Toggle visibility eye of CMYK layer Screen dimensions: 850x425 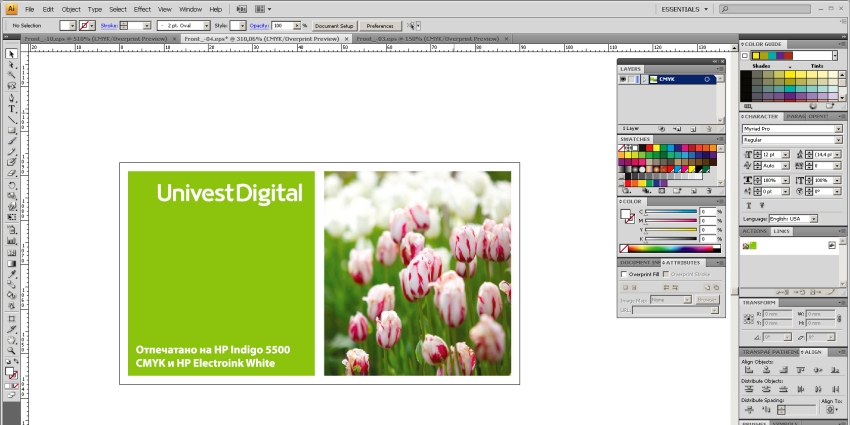(x=623, y=79)
